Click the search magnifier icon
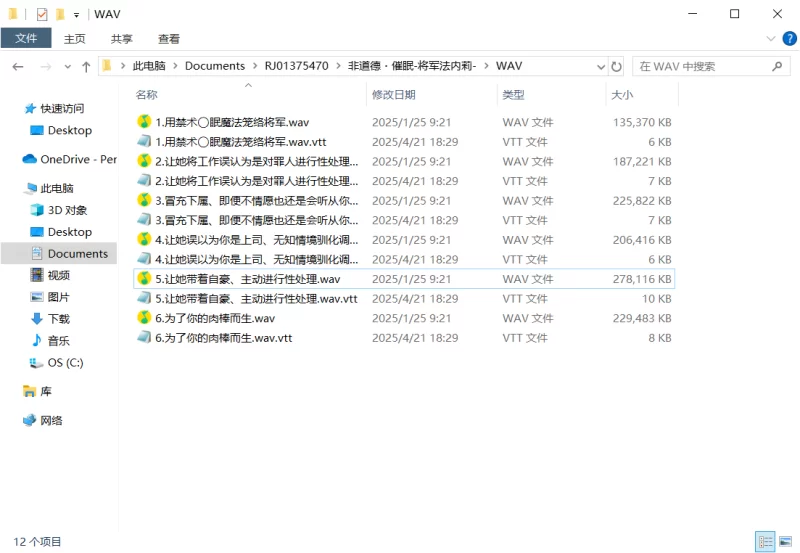 point(777,66)
